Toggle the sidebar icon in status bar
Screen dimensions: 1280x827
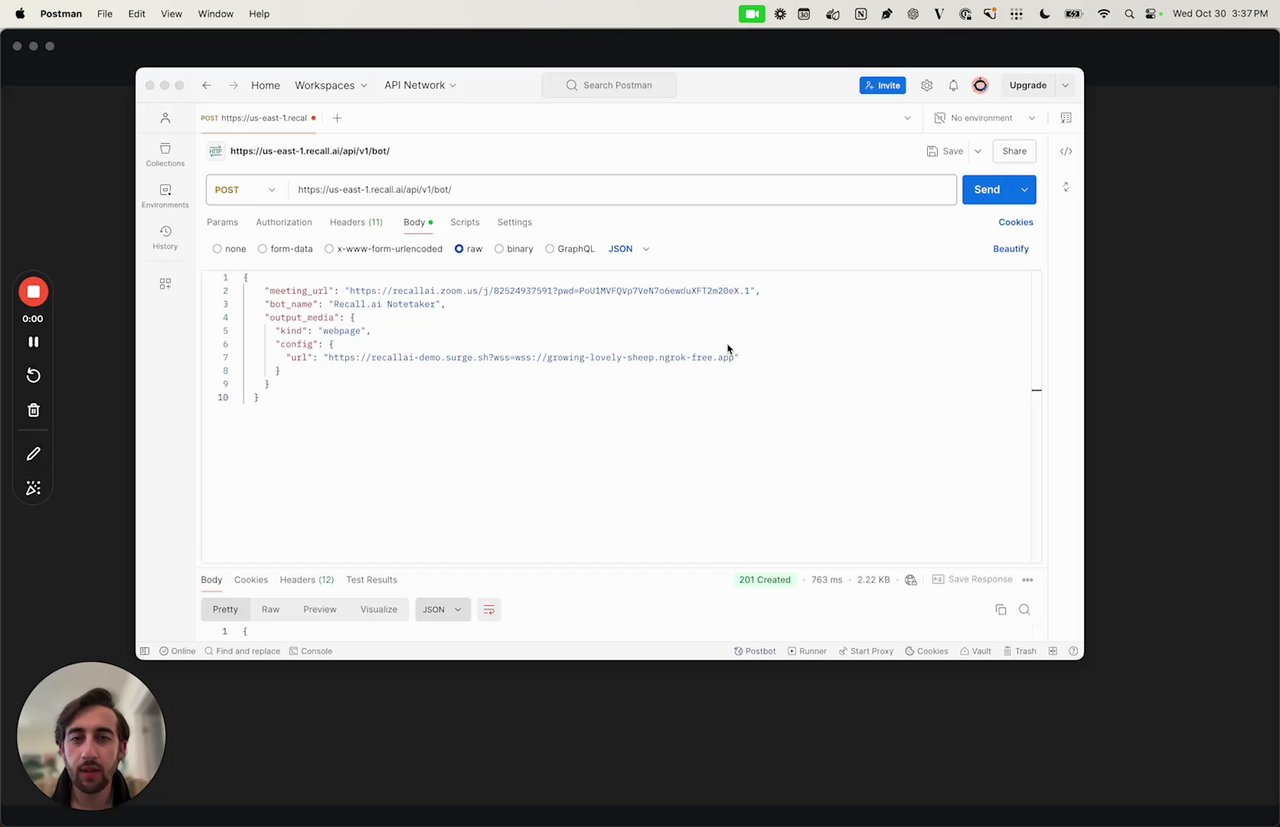point(145,651)
